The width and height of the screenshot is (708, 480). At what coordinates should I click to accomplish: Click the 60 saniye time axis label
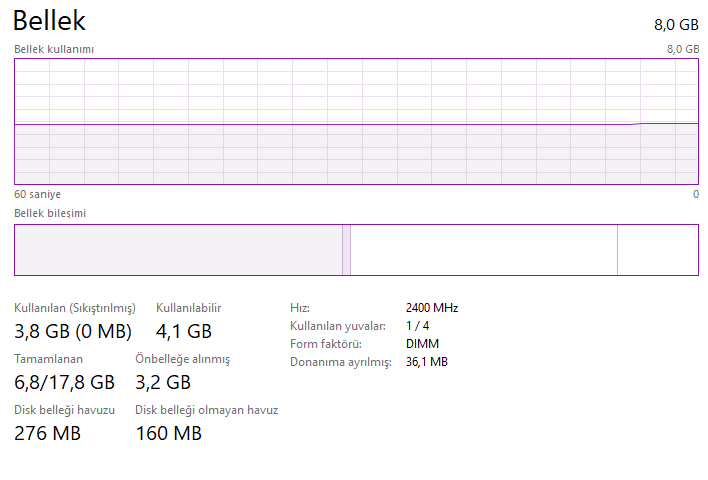click(37, 194)
